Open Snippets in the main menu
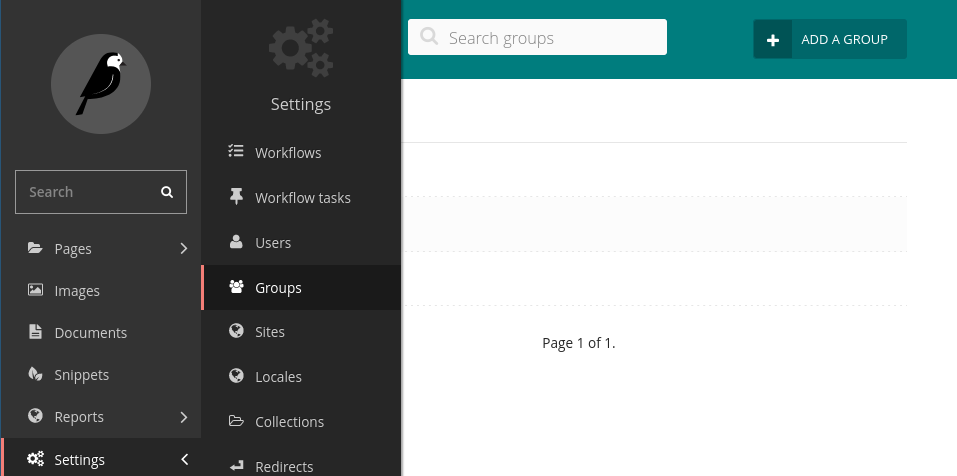957x476 pixels. click(101, 375)
